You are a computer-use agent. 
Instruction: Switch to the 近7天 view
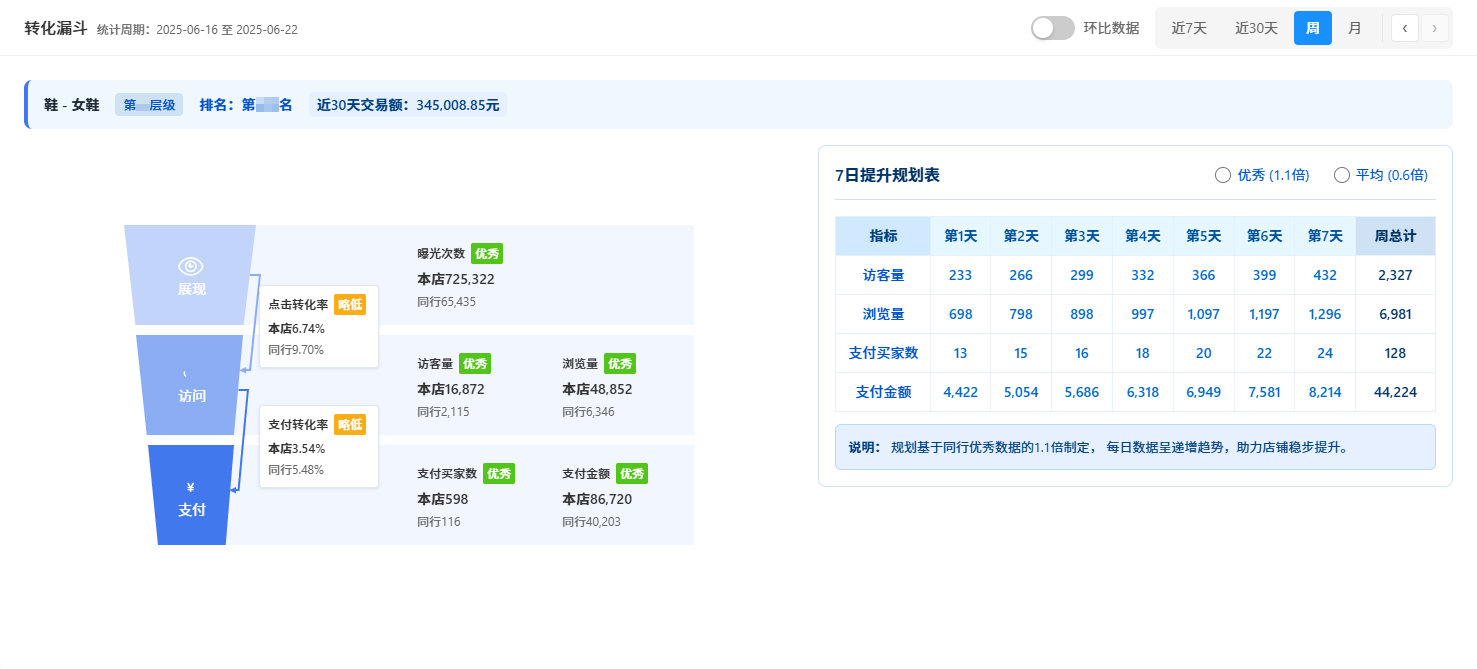1189,28
